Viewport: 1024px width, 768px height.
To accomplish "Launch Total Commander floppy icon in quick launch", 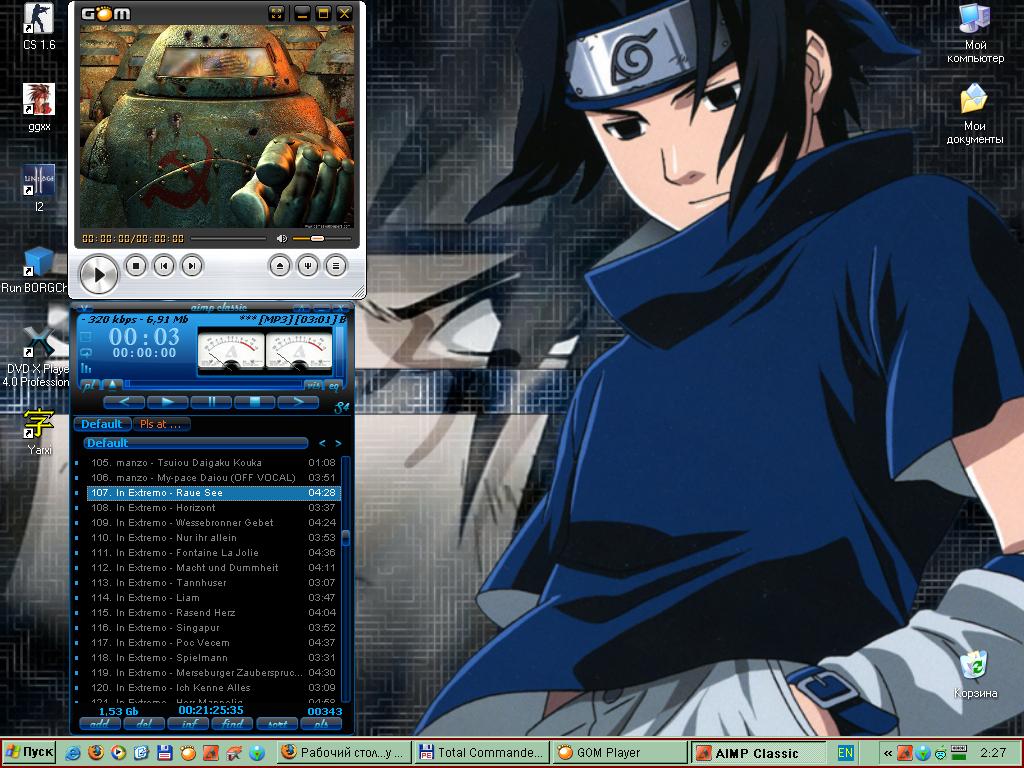I will [x=165, y=753].
